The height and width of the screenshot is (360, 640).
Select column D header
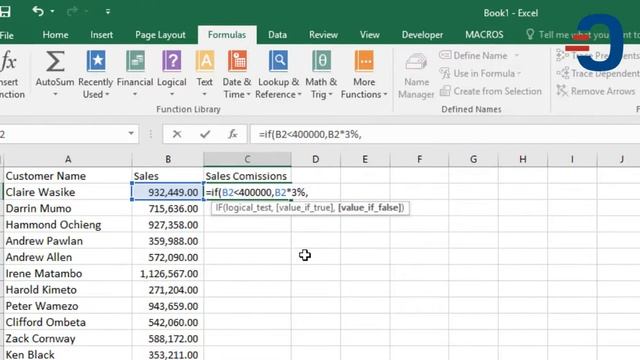(x=316, y=159)
